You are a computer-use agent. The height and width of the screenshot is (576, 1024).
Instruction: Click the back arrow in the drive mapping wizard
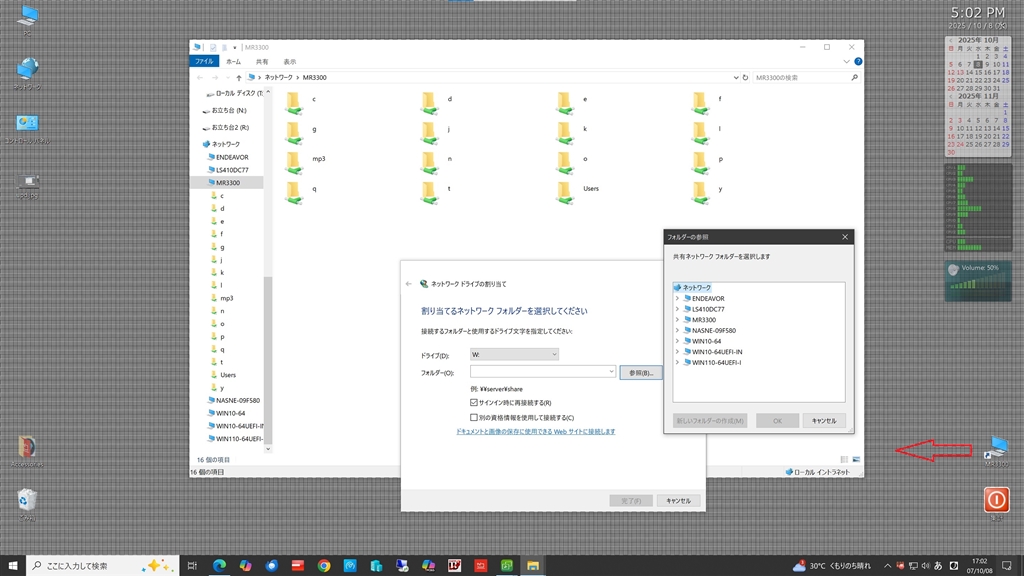point(409,284)
